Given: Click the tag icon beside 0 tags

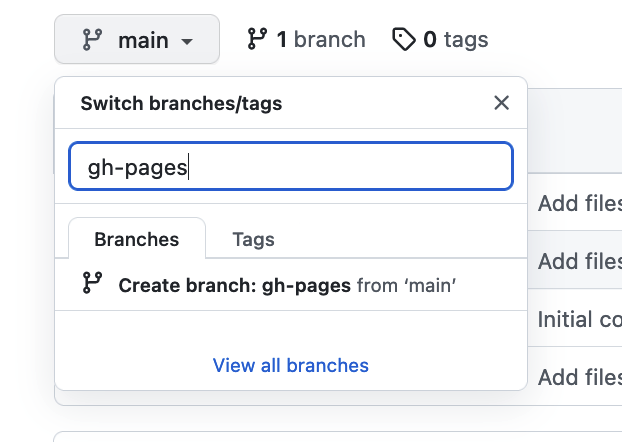Looking at the screenshot, I should pyautogui.click(x=404, y=39).
